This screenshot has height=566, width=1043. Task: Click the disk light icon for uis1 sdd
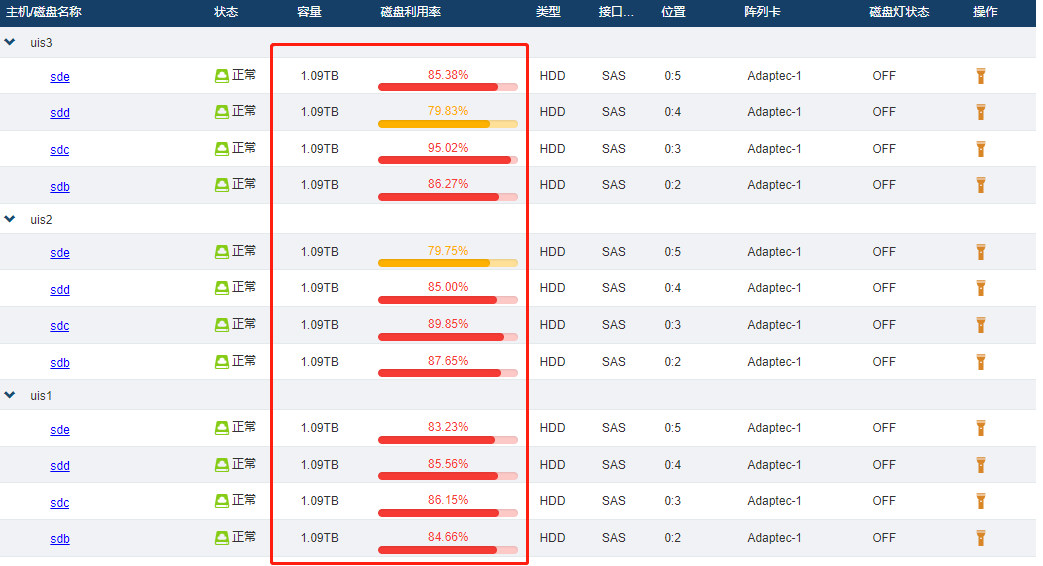coord(981,465)
